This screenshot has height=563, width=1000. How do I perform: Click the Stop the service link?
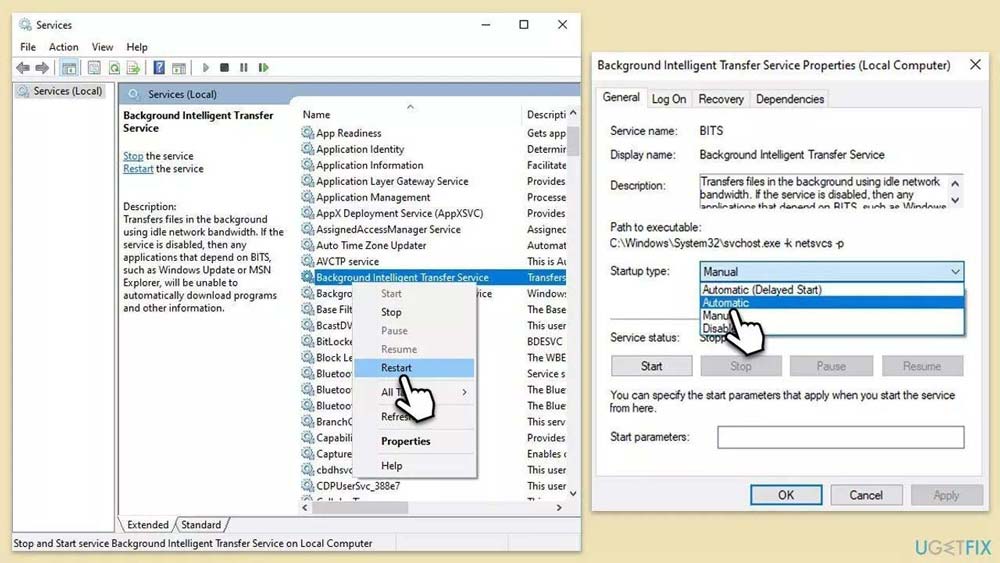tap(133, 156)
